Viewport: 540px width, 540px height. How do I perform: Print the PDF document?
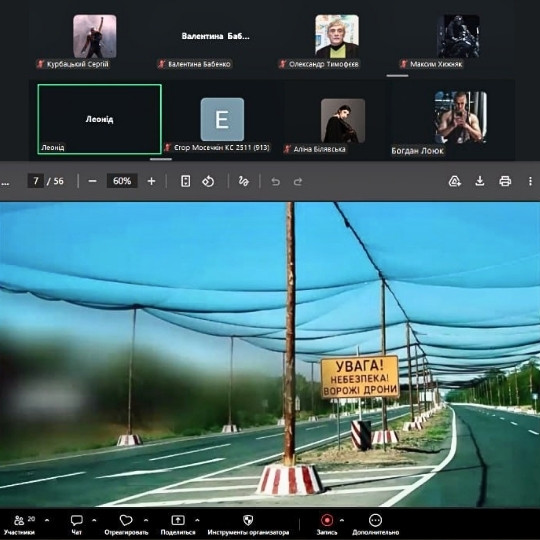[505, 181]
